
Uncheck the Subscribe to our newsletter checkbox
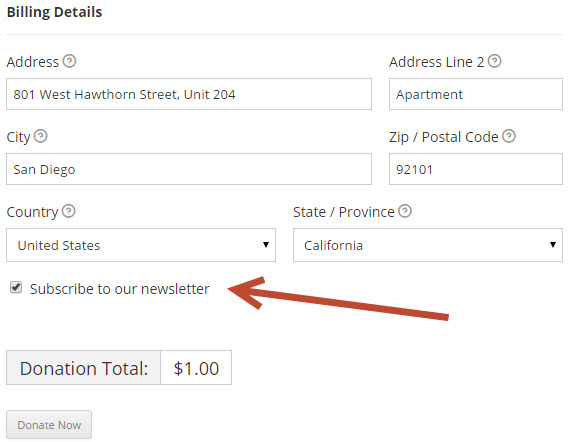pos(16,287)
